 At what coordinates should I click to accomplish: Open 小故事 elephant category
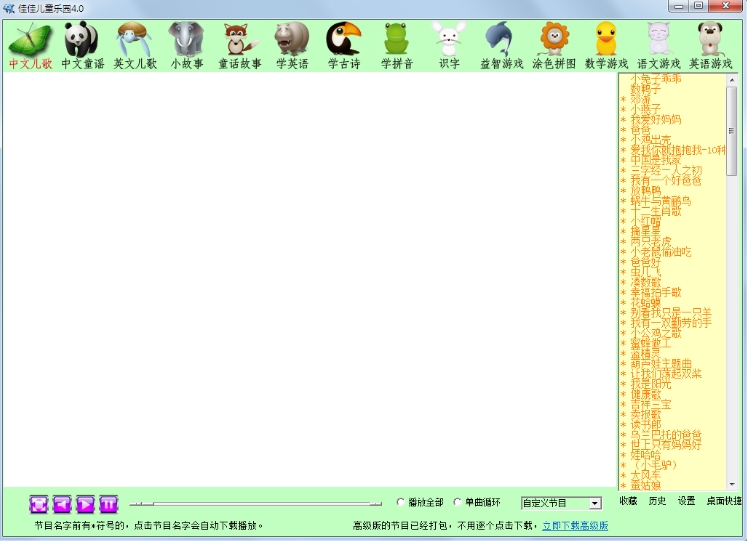[x=187, y=46]
